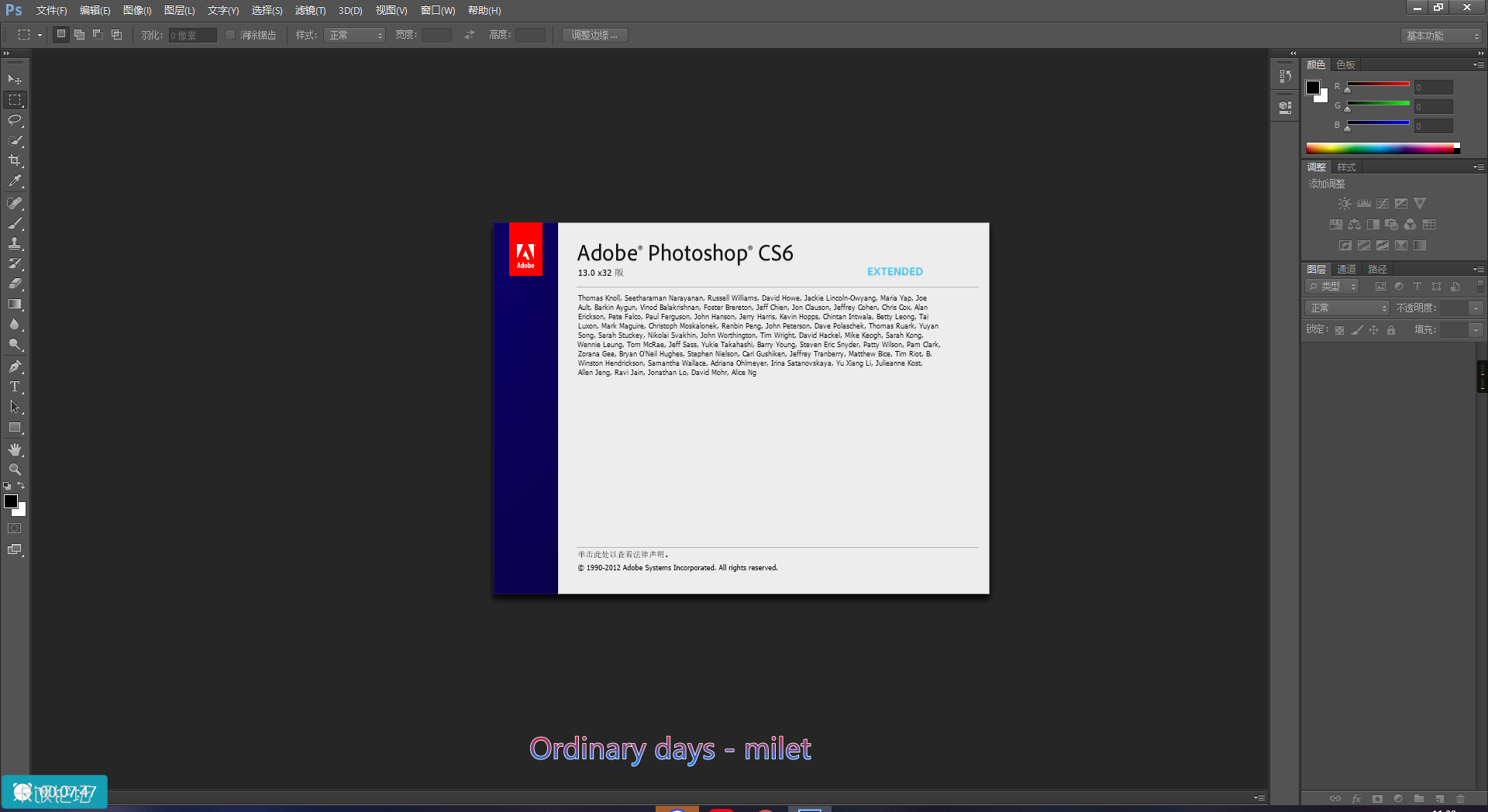Toggle Quick Mask mode
The height and width of the screenshot is (812, 1488).
point(15,528)
